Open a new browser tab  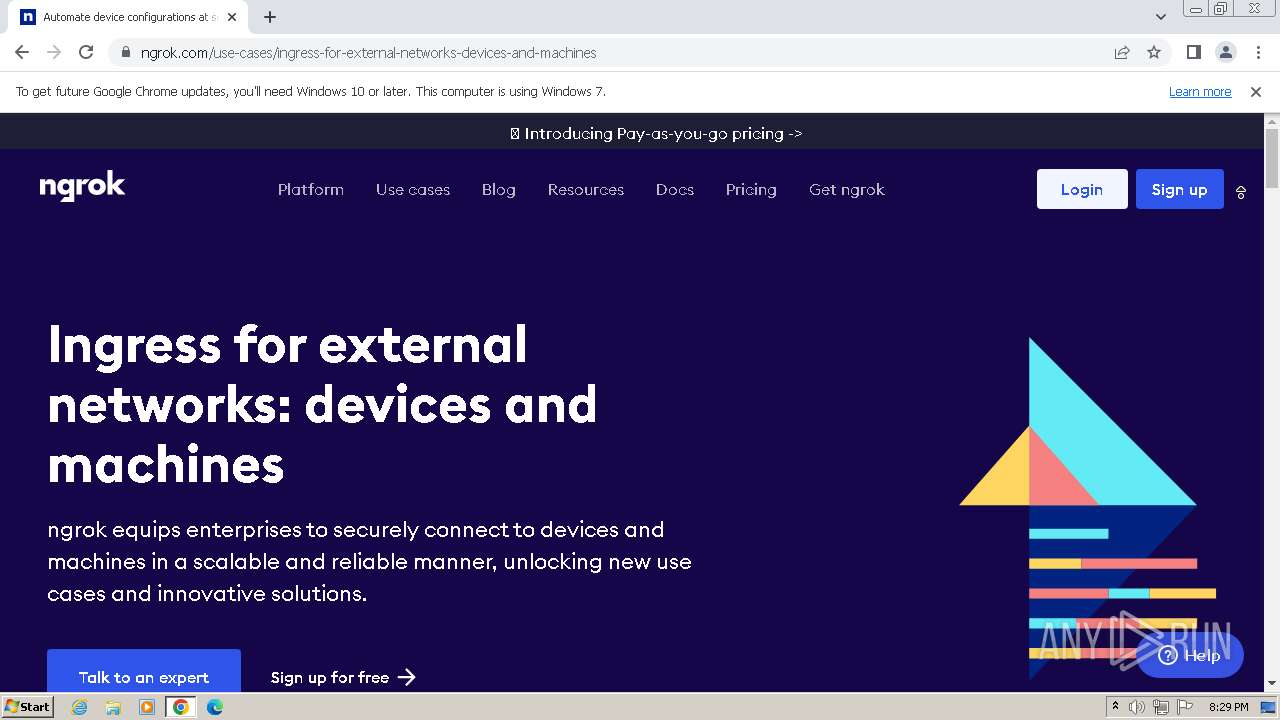pyautogui.click(x=270, y=17)
